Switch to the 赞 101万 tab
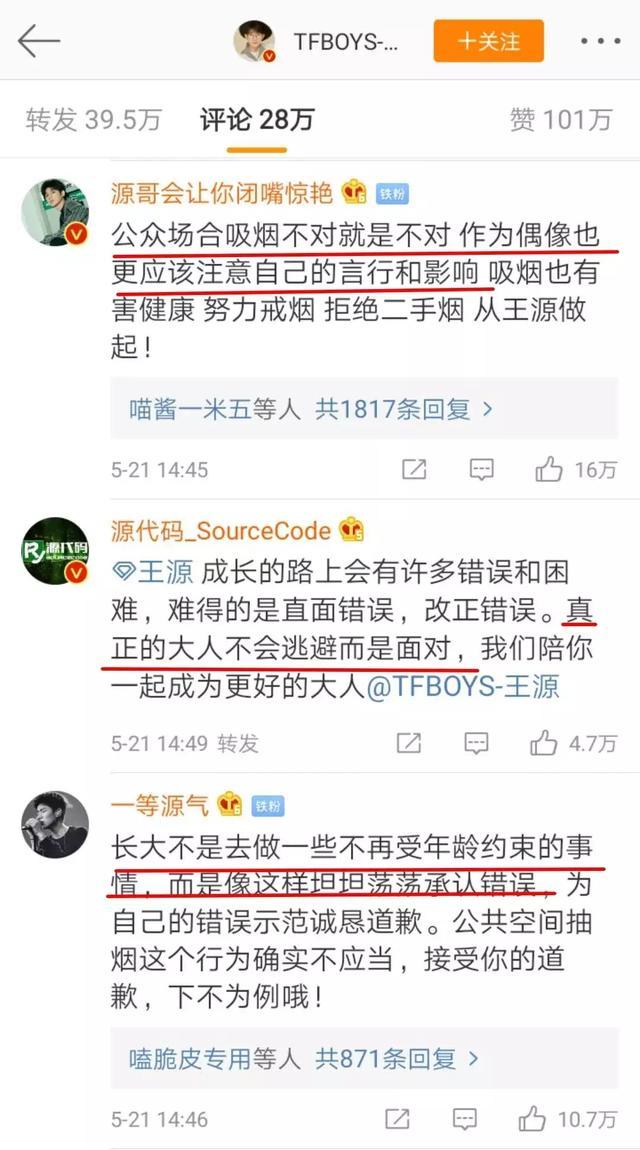Viewport: 640px width, 1150px height. tap(561, 120)
